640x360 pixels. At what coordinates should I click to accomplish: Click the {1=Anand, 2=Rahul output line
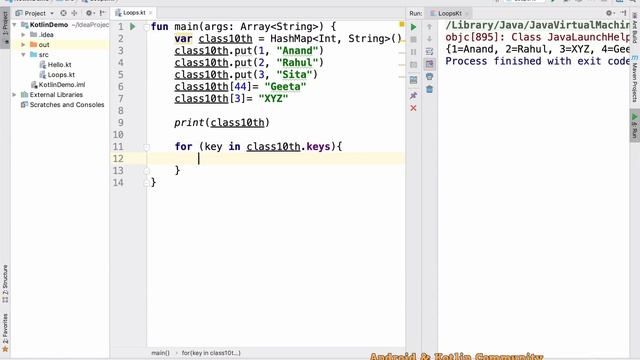coord(537,49)
